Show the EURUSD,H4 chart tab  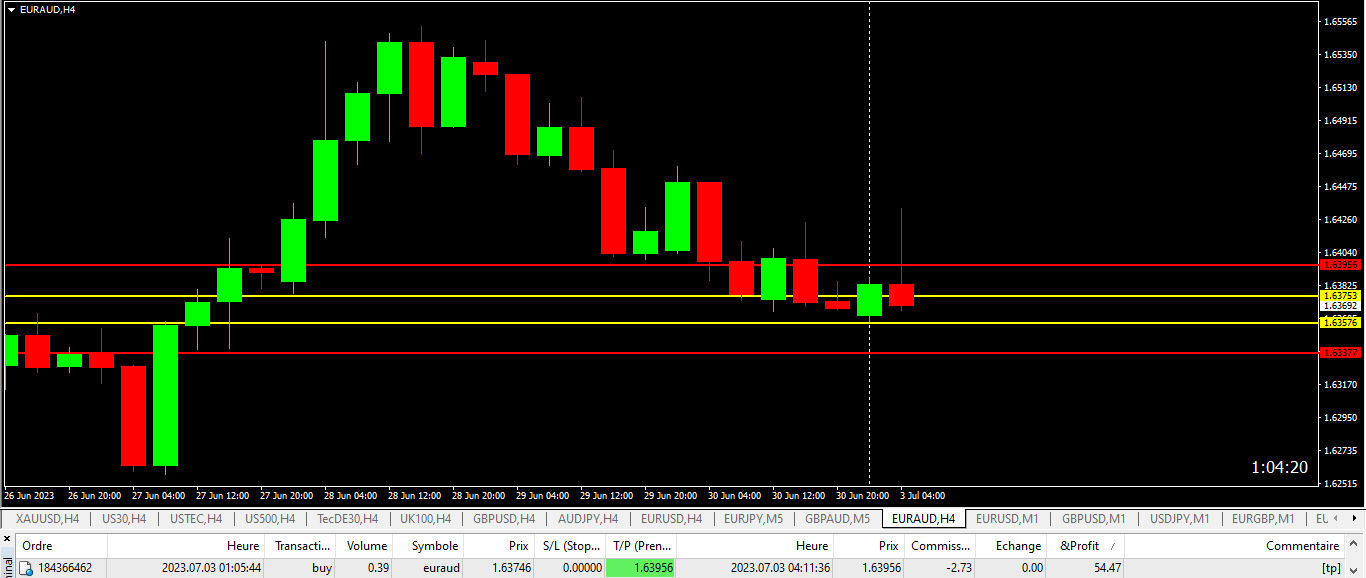(x=671, y=519)
